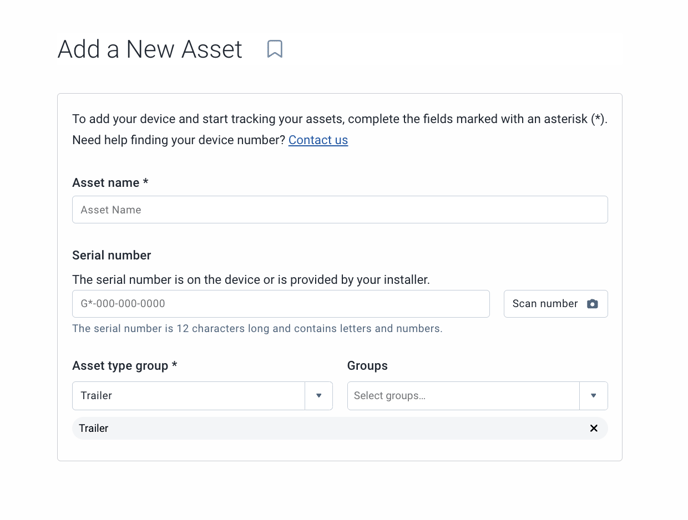Click the text about serial number on device
This screenshot has height=520, width=688.
click(251, 280)
